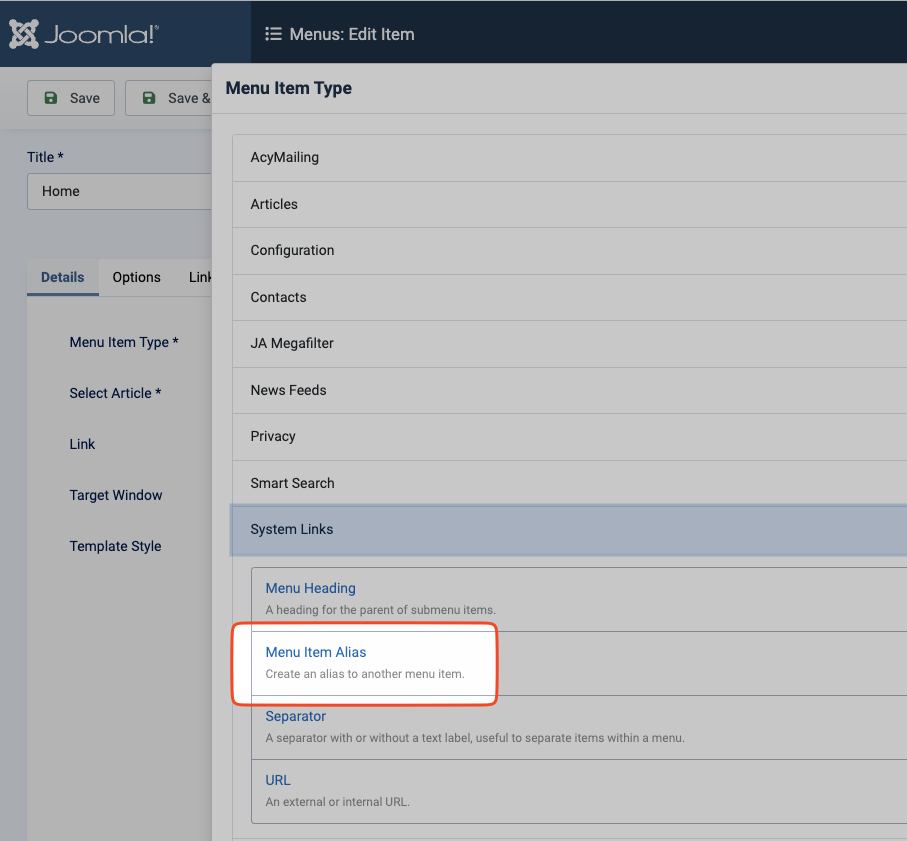This screenshot has height=841, width=907.
Task: Collapse the System Links section
Action: pos(292,529)
